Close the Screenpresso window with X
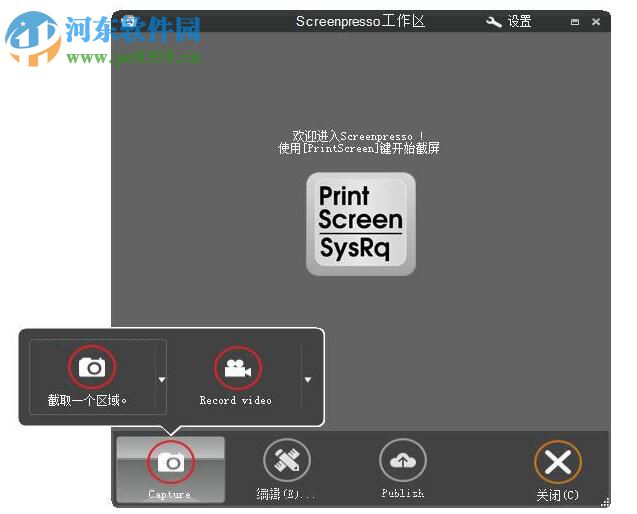 596,22
